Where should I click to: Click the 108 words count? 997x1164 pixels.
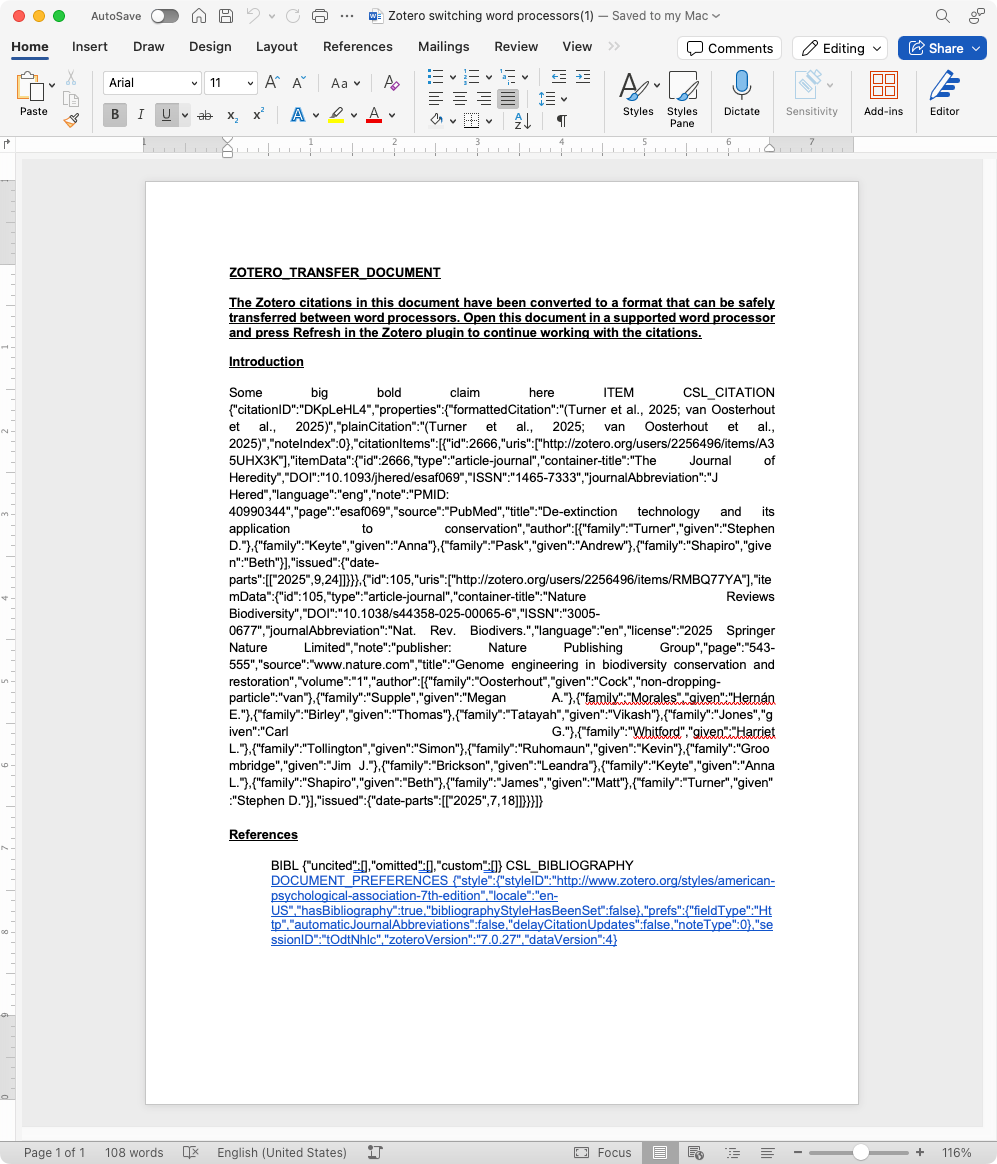tap(134, 1152)
